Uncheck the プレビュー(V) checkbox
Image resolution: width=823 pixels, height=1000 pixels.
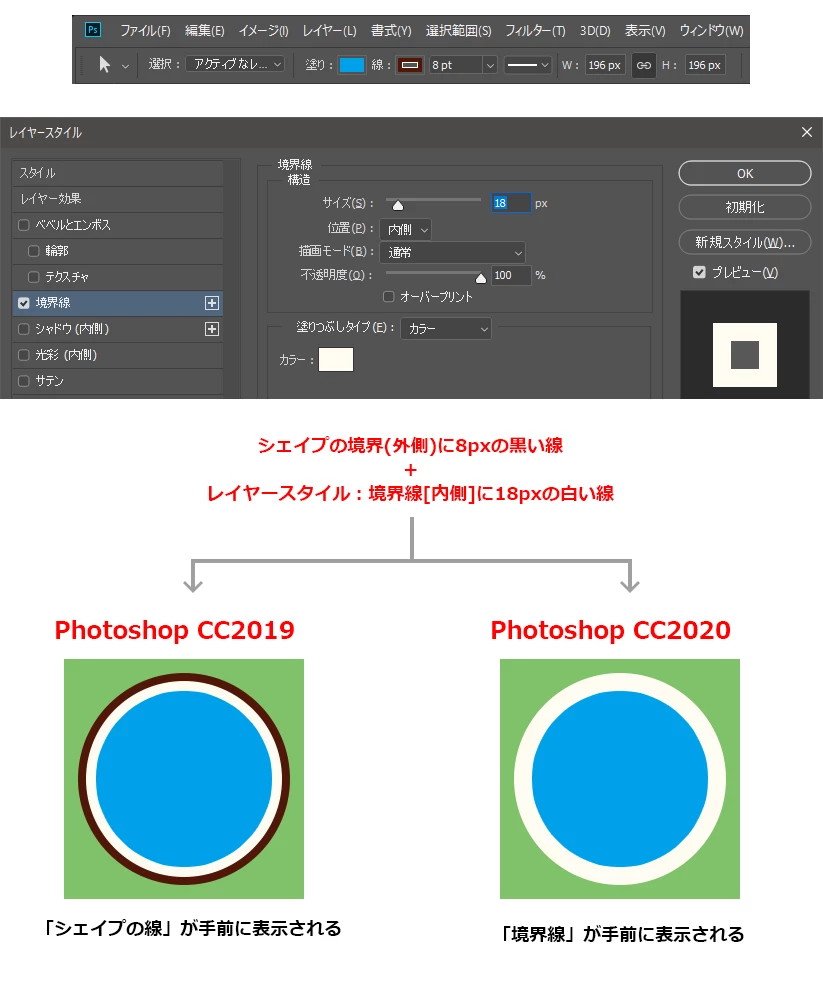(699, 272)
